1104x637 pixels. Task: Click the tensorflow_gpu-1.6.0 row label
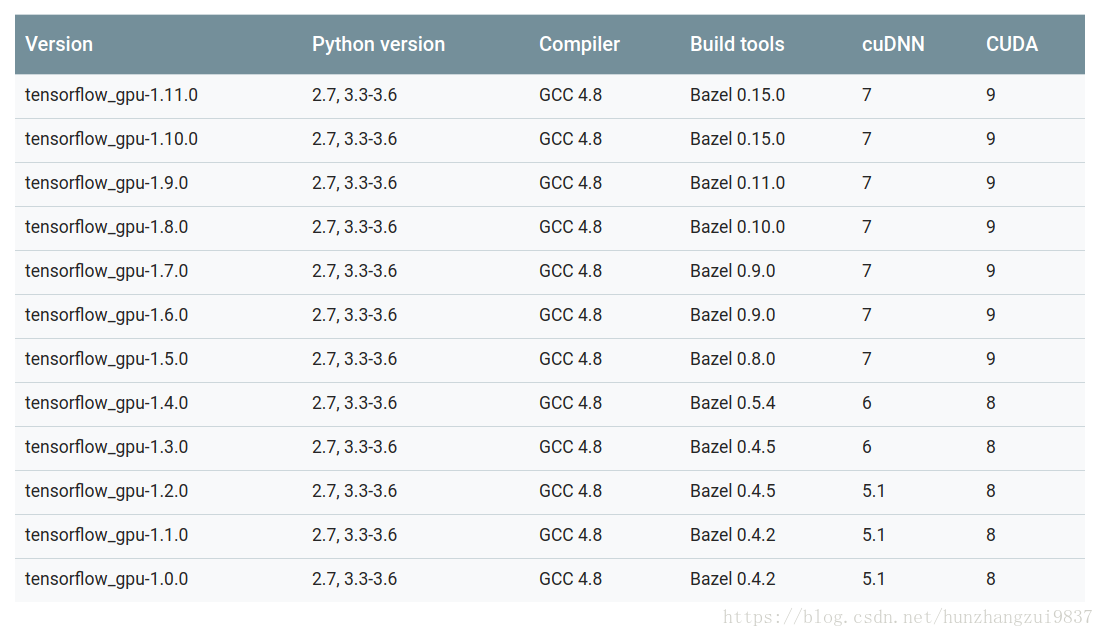(106, 315)
